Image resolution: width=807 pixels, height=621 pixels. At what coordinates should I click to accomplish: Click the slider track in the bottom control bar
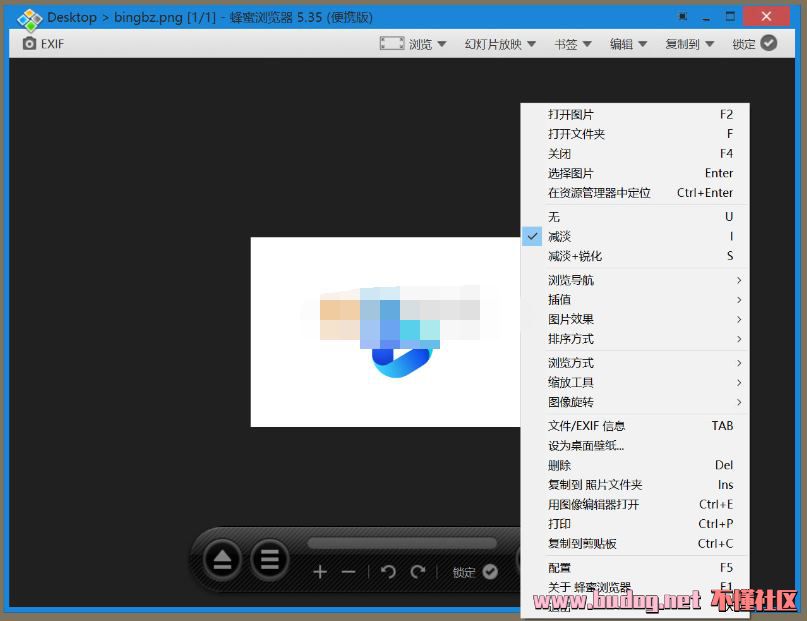point(402,543)
